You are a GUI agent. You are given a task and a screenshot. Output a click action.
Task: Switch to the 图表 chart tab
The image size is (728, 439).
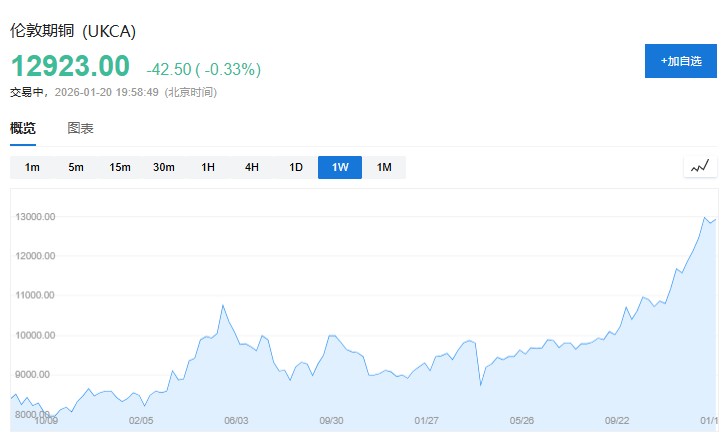point(81,128)
